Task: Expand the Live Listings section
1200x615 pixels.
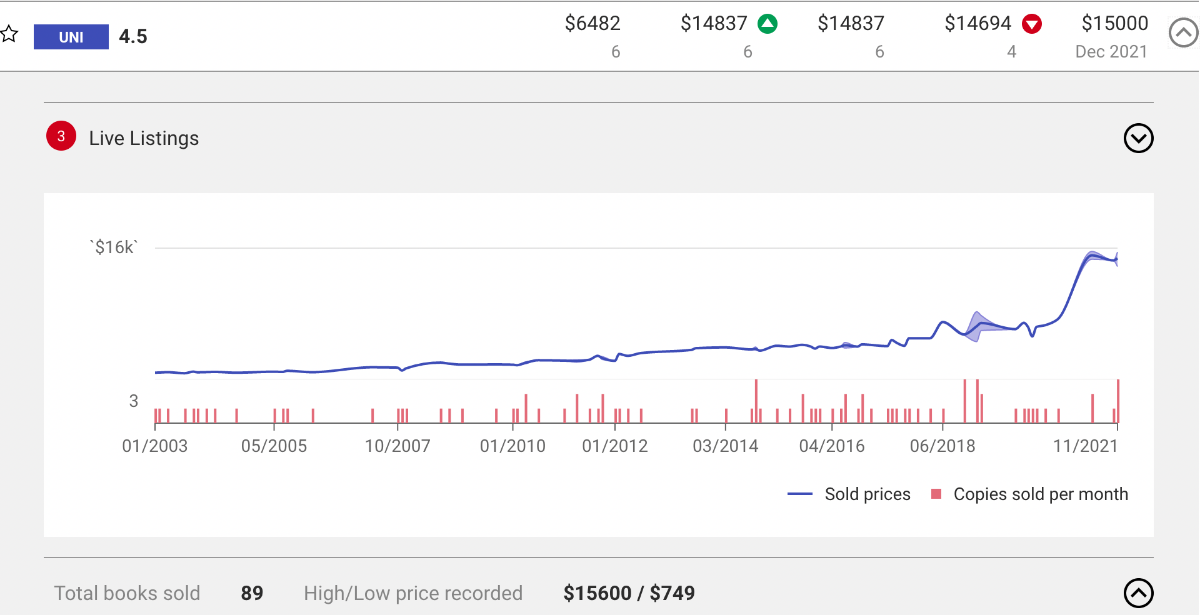Action: tap(1139, 138)
